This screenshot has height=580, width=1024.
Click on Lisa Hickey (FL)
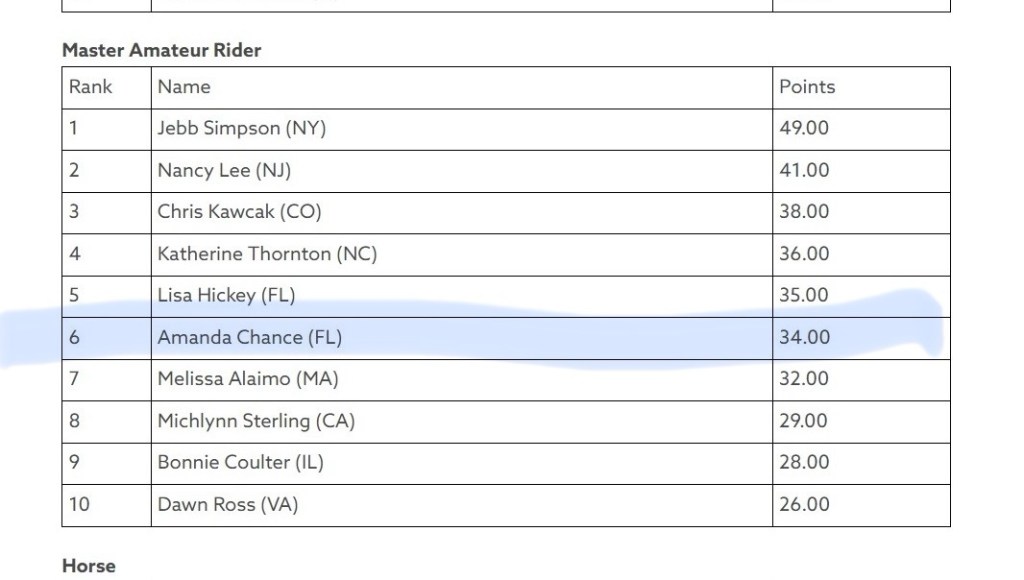point(226,295)
